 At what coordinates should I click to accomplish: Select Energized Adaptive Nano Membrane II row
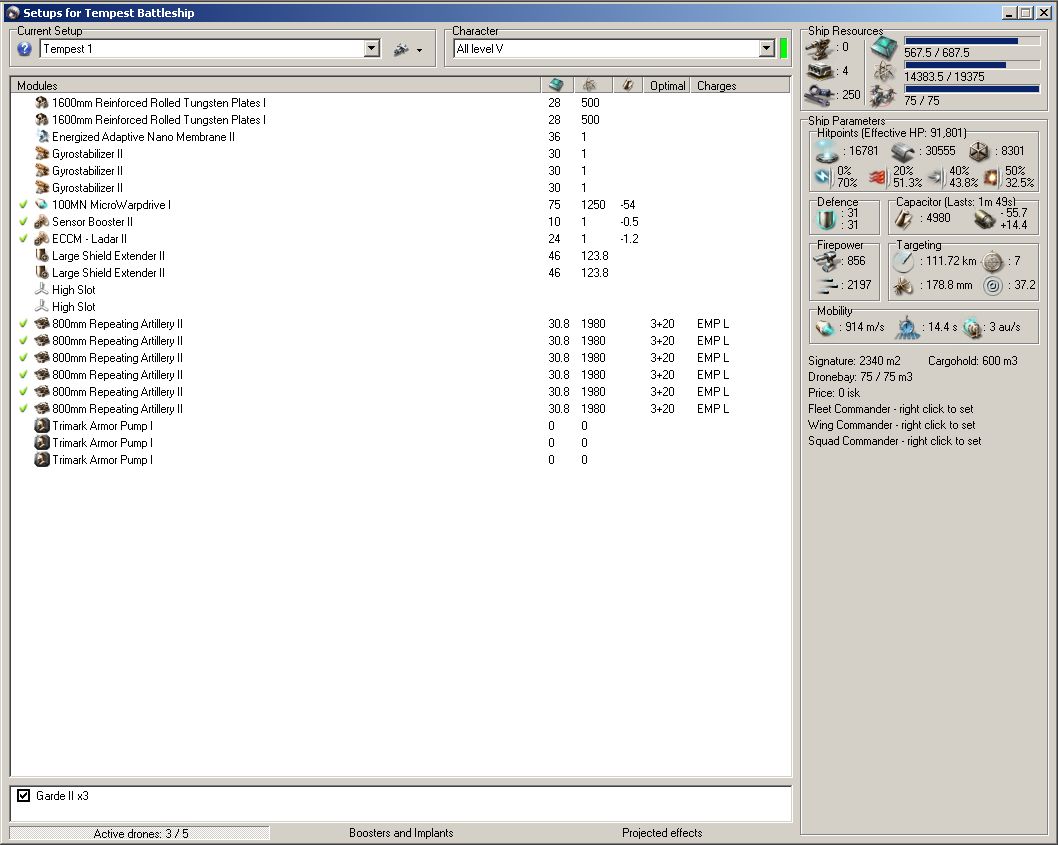click(x=400, y=136)
